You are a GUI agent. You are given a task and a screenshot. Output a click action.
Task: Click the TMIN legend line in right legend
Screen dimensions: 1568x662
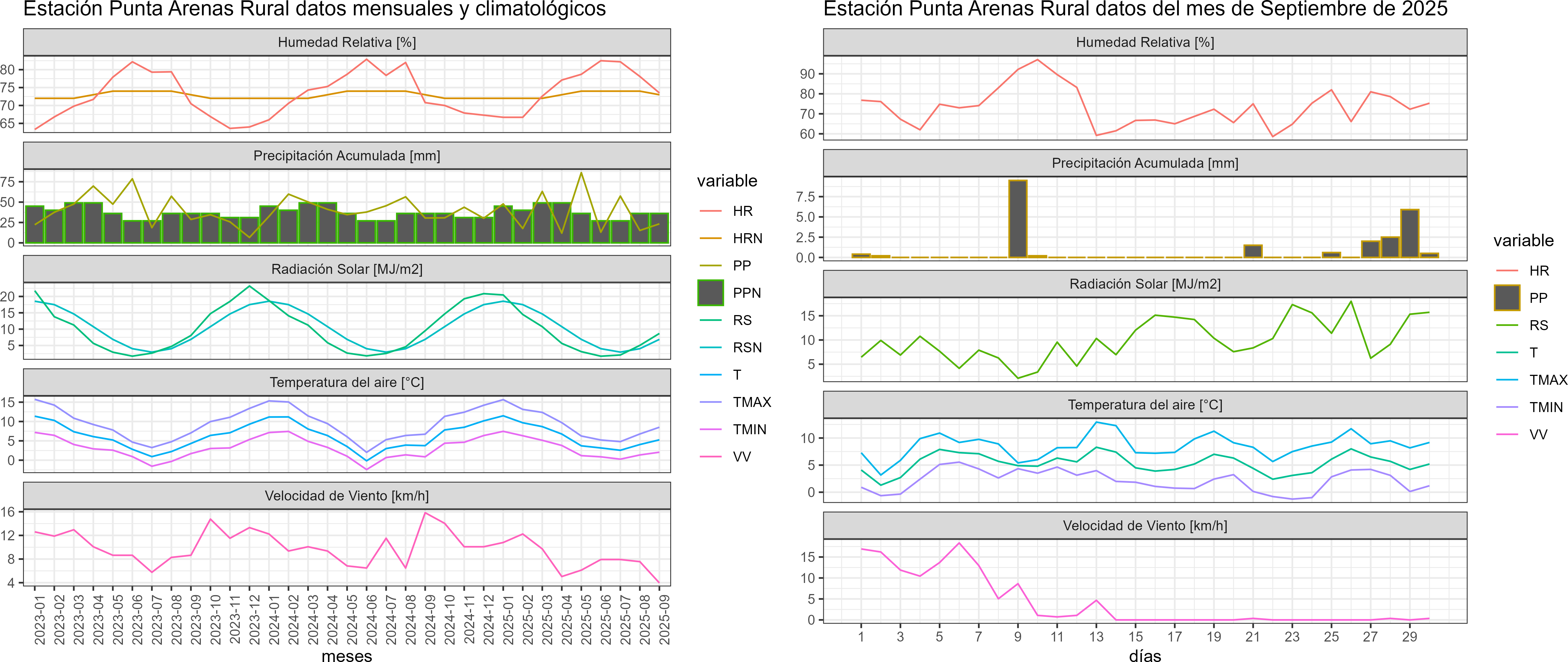pyautogui.click(x=1507, y=407)
